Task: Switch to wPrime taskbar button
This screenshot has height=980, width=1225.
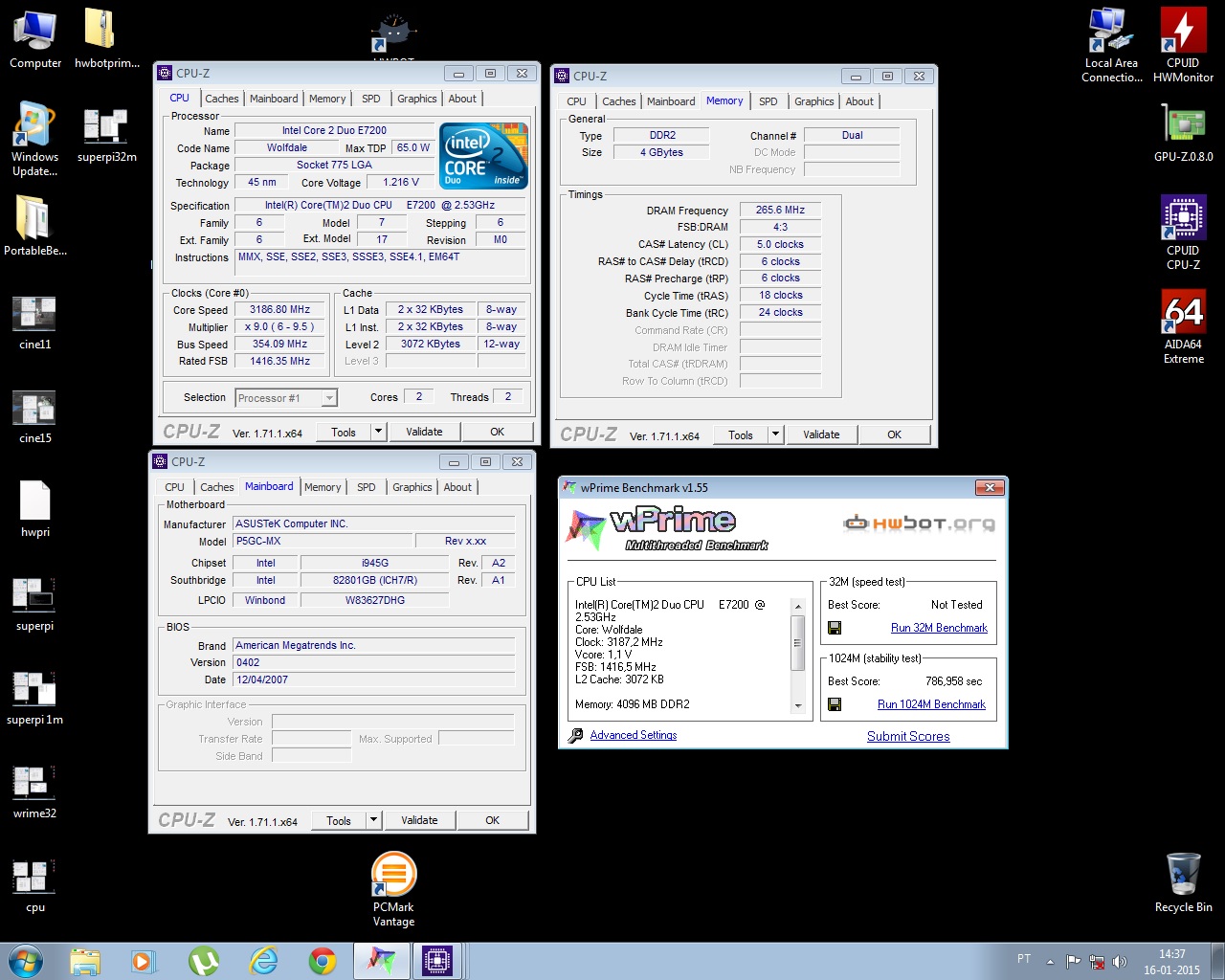Action: (382, 961)
